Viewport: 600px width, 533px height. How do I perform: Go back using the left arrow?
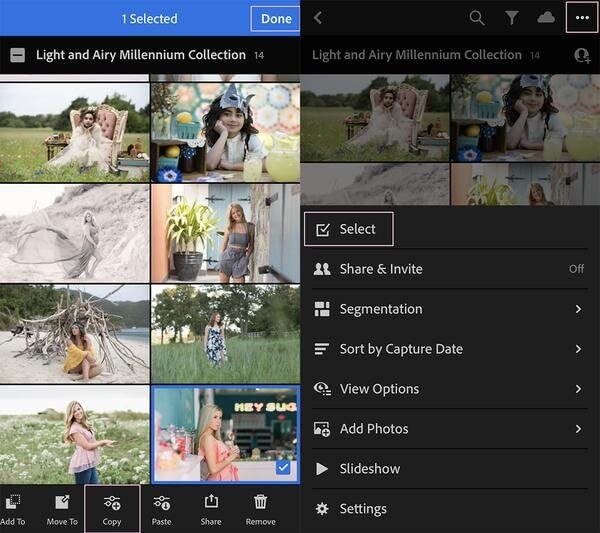click(318, 18)
